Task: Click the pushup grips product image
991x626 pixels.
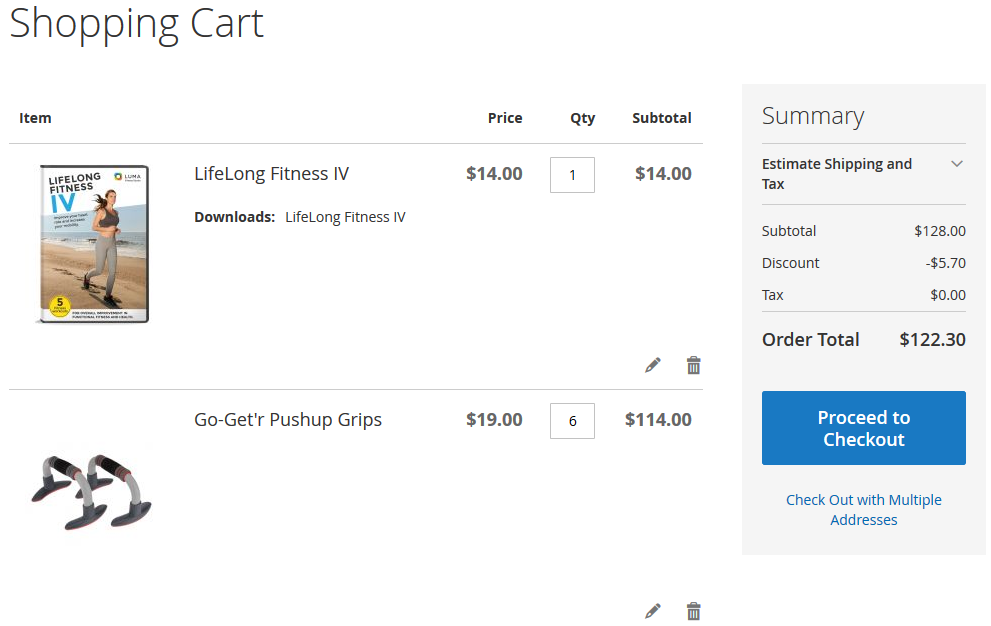Action: click(x=92, y=490)
